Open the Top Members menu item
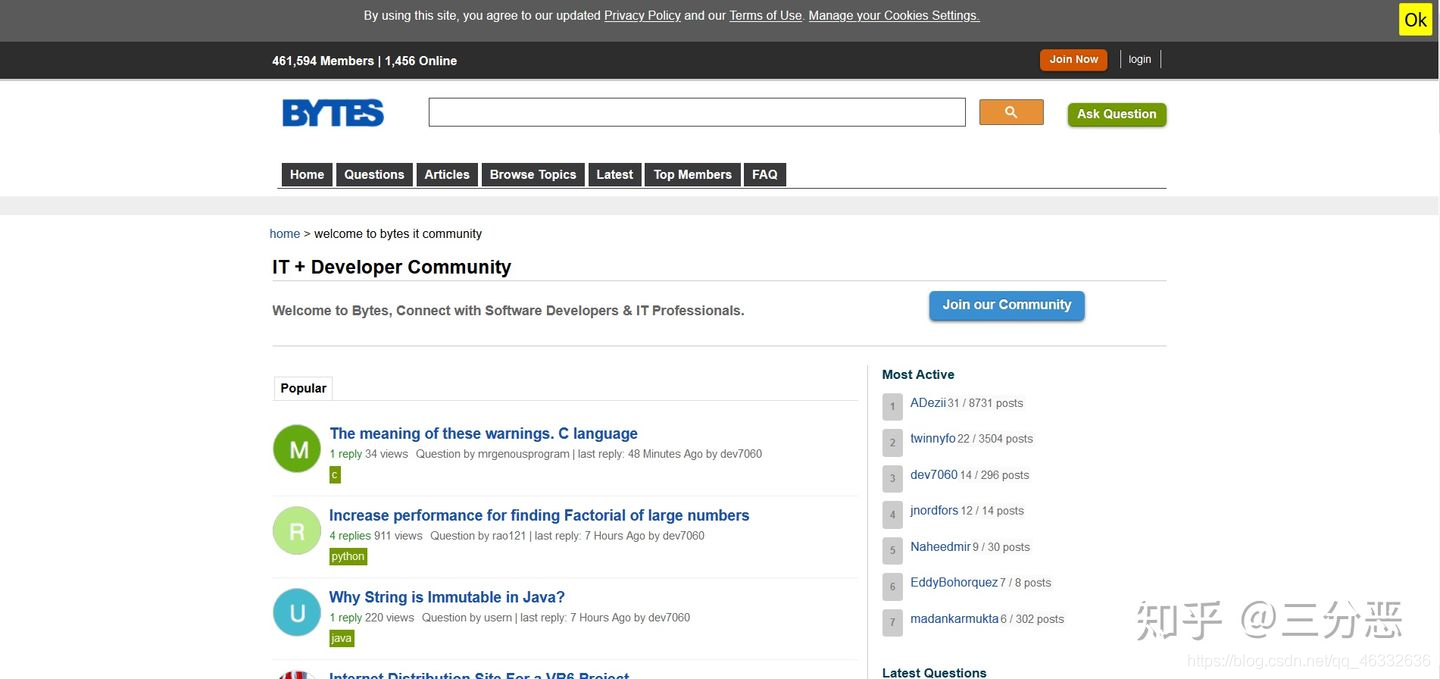This screenshot has height=679, width=1440. (x=693, y=175)
